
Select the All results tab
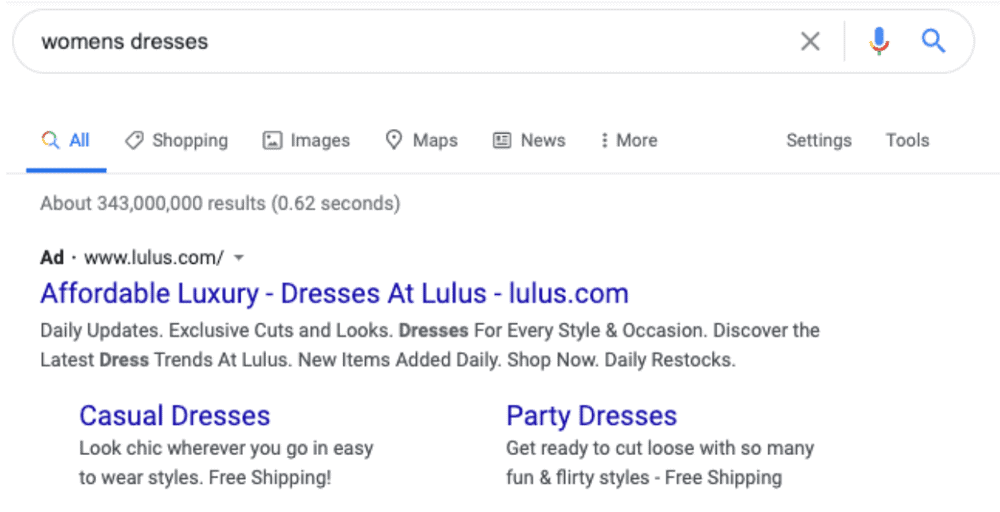[66, 140]
